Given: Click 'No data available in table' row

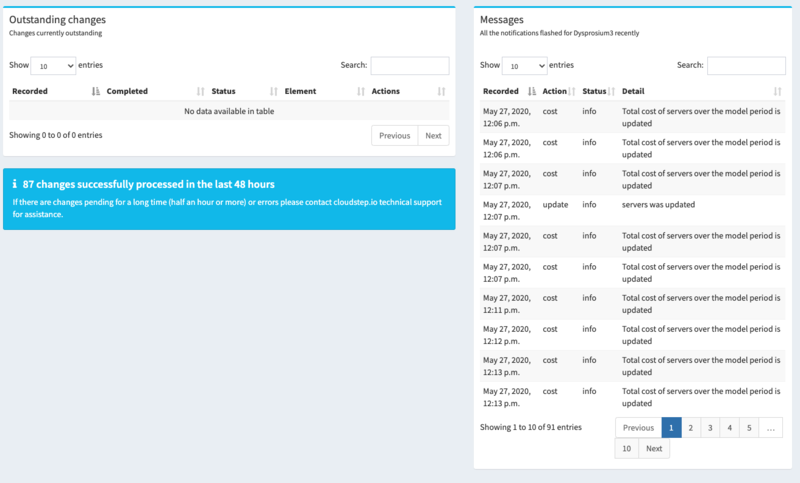Looking at the screenshot, I should coord(229,111).
